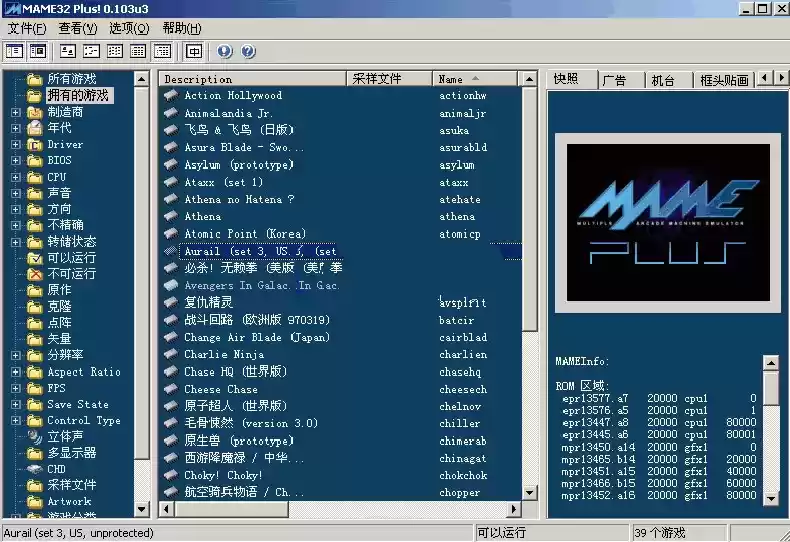The image size is (790, 542).
Task: Open the About info toolbar icon
Action: pyautogui.click(x=225, y=51)
